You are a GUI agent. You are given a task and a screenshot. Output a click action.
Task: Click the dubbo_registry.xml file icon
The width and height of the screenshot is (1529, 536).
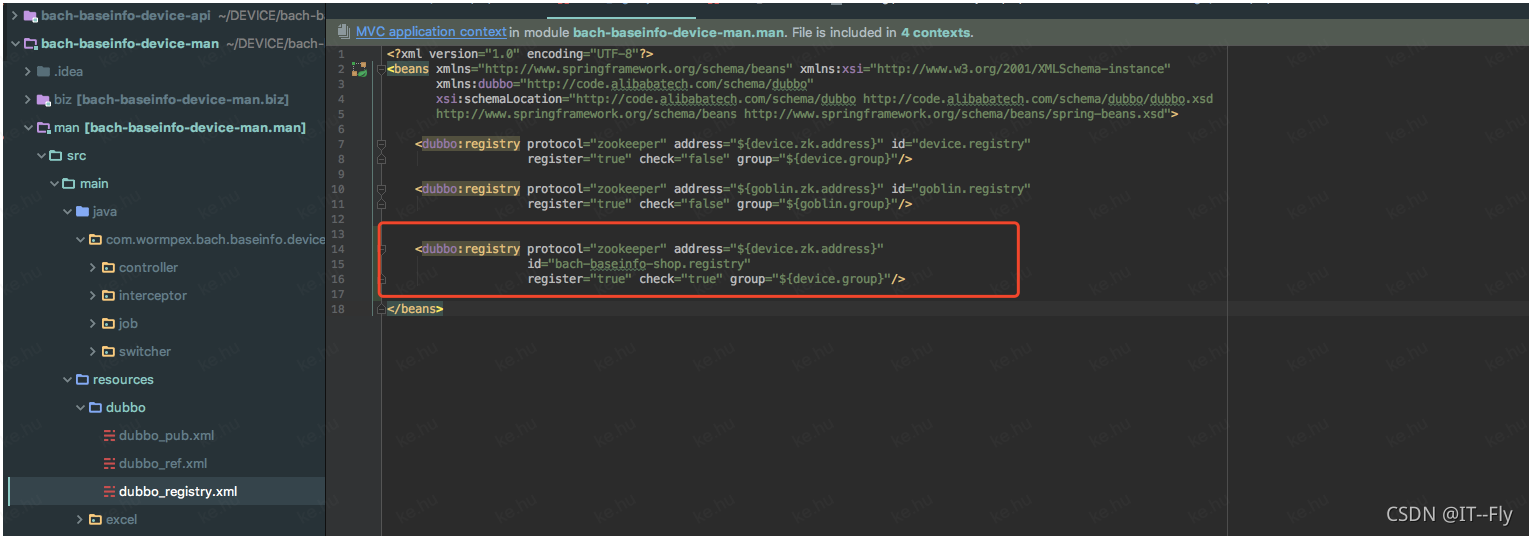point(110,492)
